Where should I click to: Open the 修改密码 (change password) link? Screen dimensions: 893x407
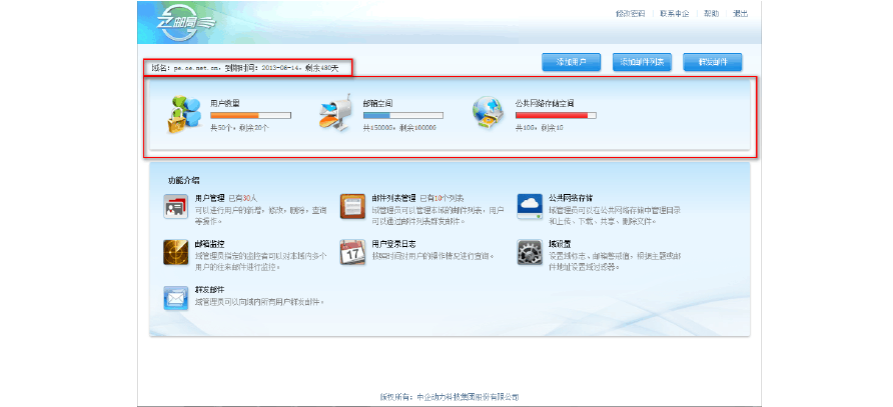(629, 14)
